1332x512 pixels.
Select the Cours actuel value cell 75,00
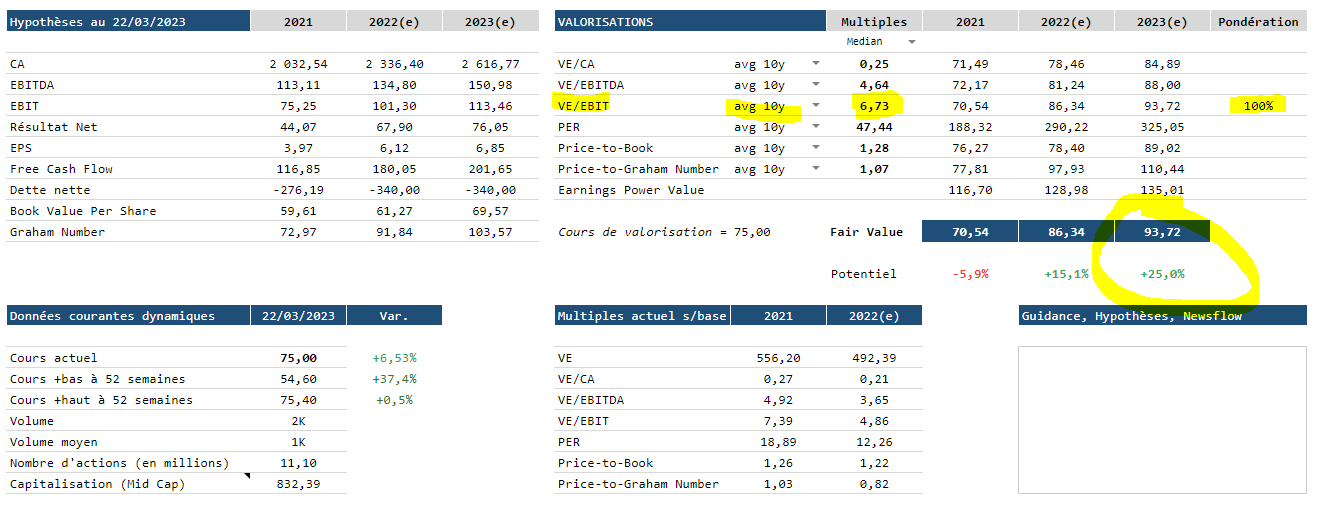point(298,358)
